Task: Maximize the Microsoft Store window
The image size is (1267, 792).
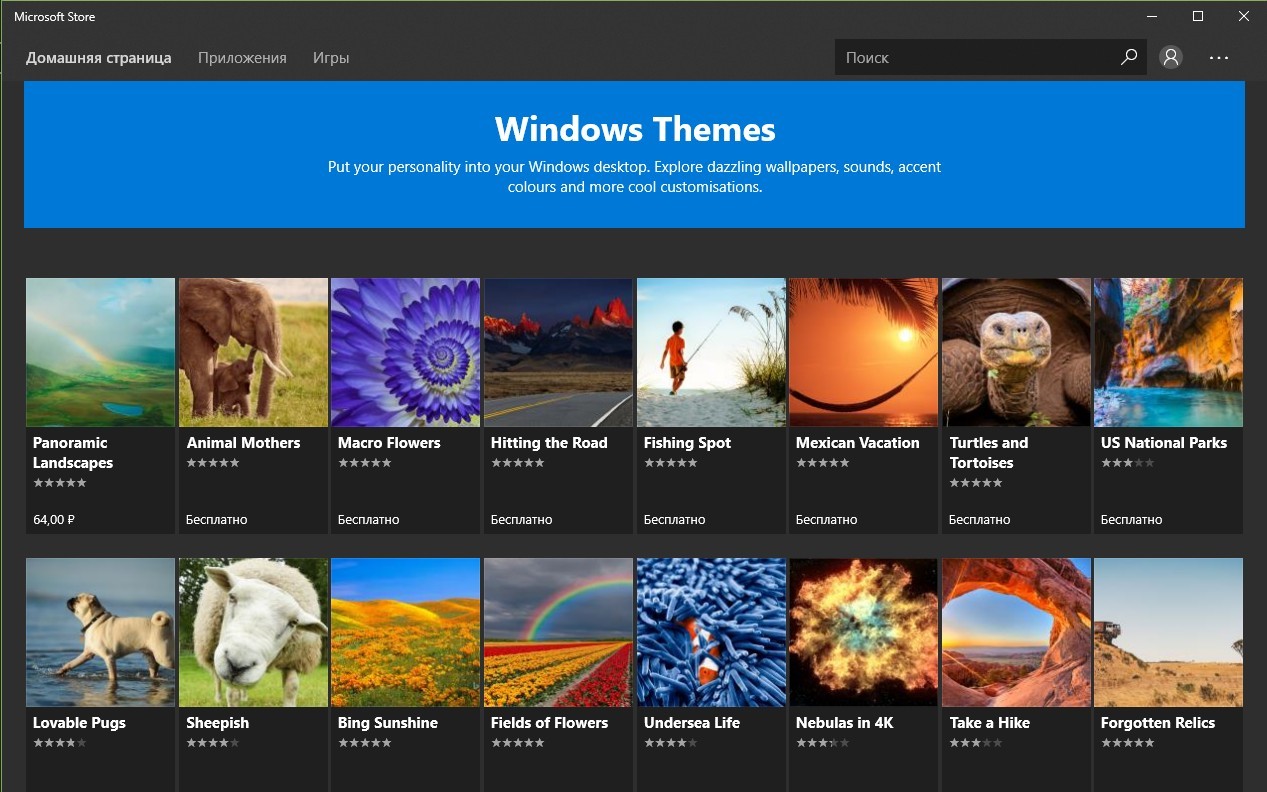Action: click(1197, 16)
